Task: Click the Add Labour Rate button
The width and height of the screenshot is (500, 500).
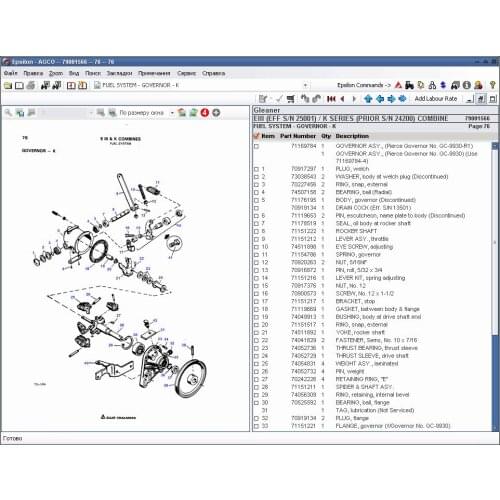Action: click(x=436, y=99)
